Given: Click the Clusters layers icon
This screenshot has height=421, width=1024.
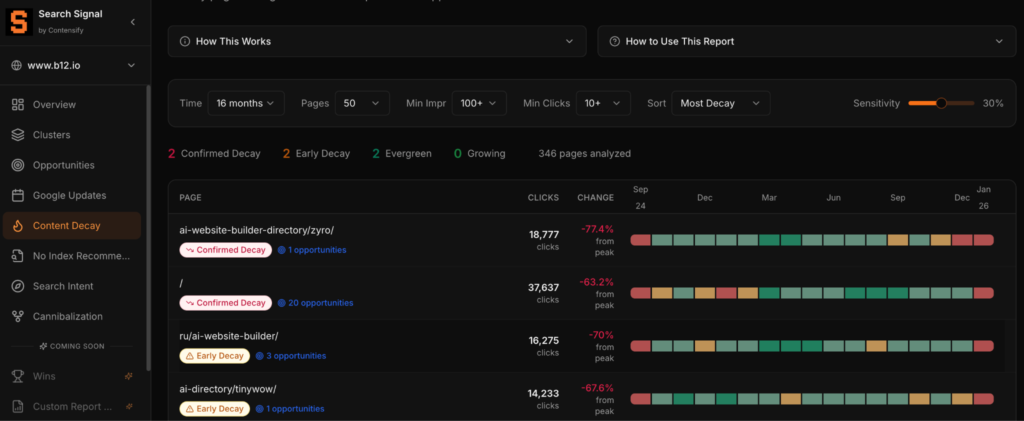Looking at the screenshot, I should tap(17, 135).
